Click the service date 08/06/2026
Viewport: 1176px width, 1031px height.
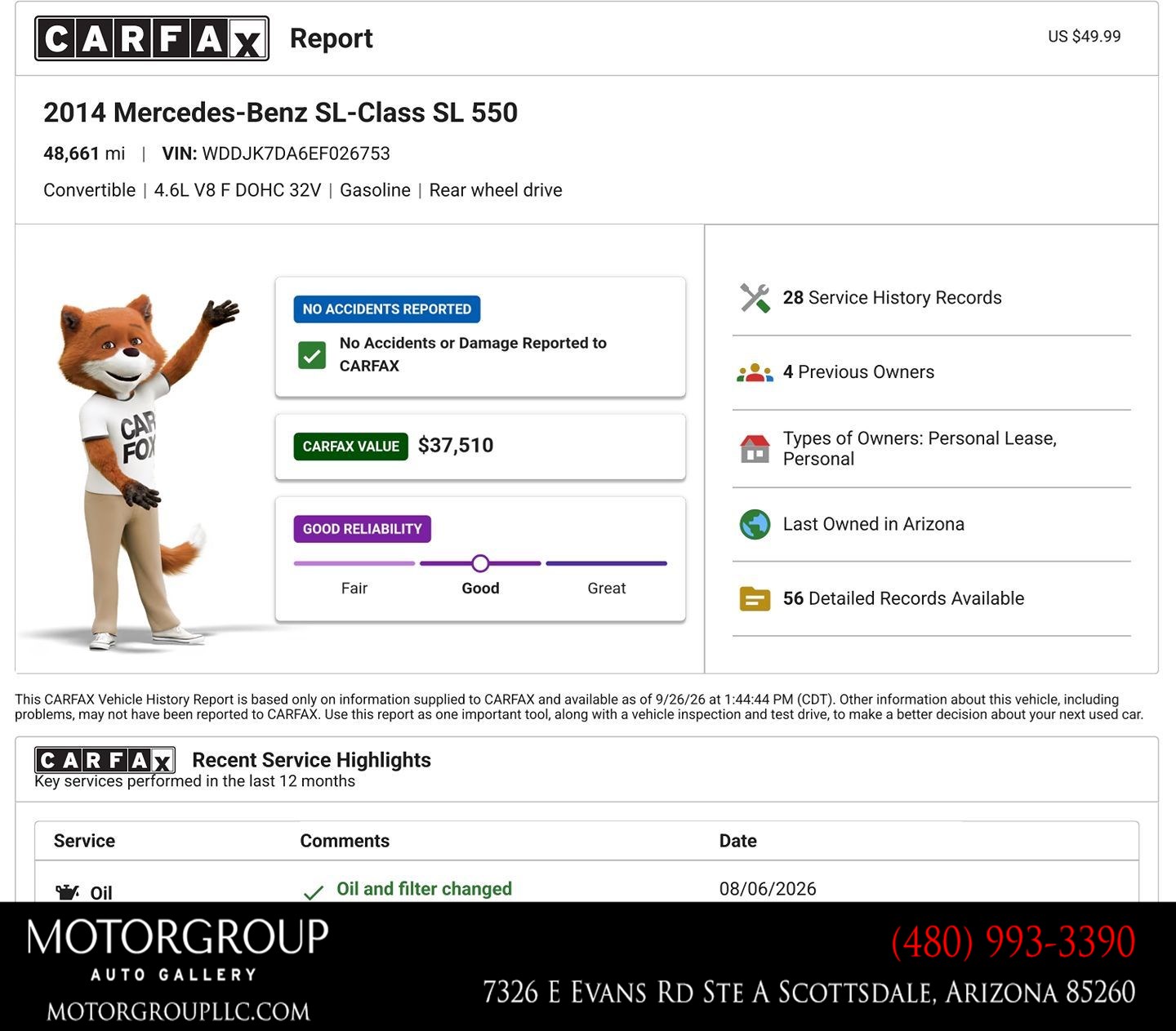pyautogui.click(x=768, y=889)
